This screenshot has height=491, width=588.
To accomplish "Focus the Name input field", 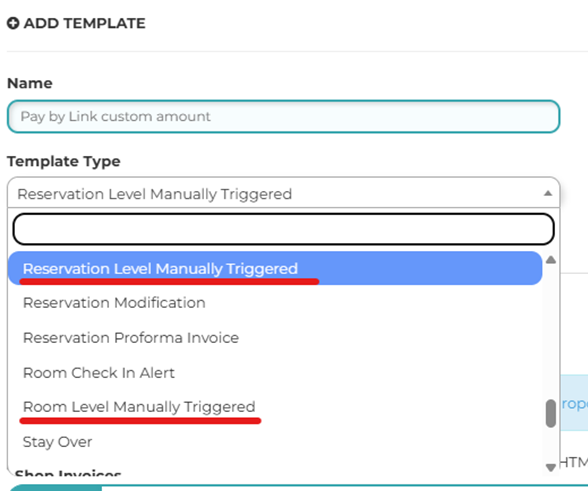I will 284,116.
